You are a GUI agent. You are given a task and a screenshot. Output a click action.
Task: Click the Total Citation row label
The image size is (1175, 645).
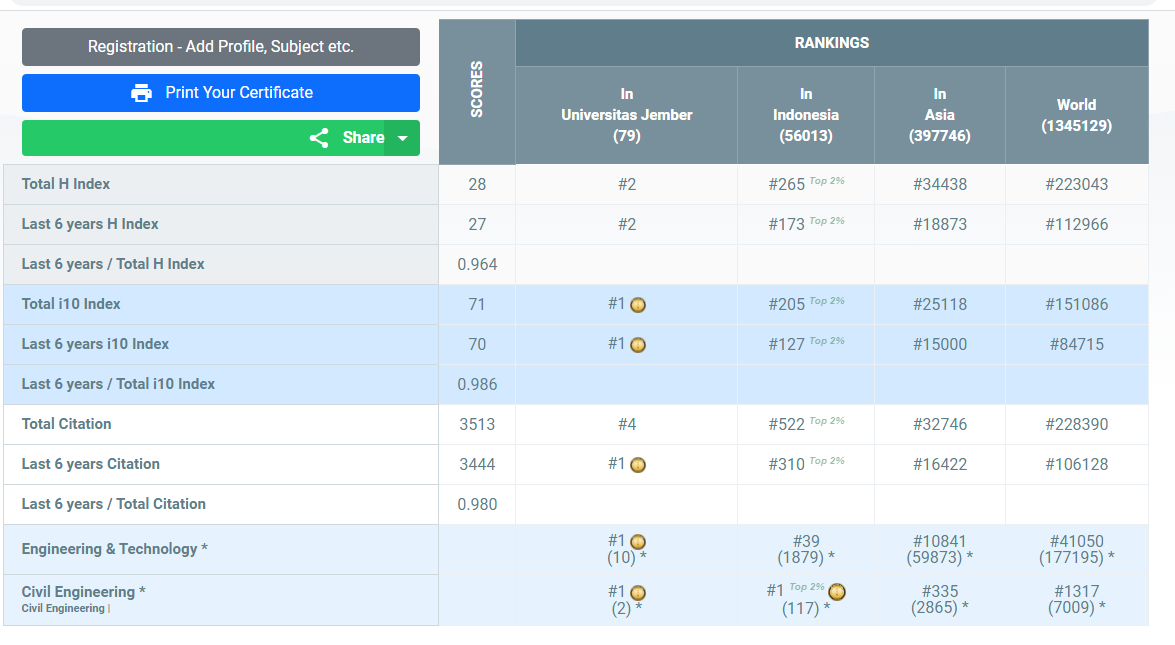66,424
